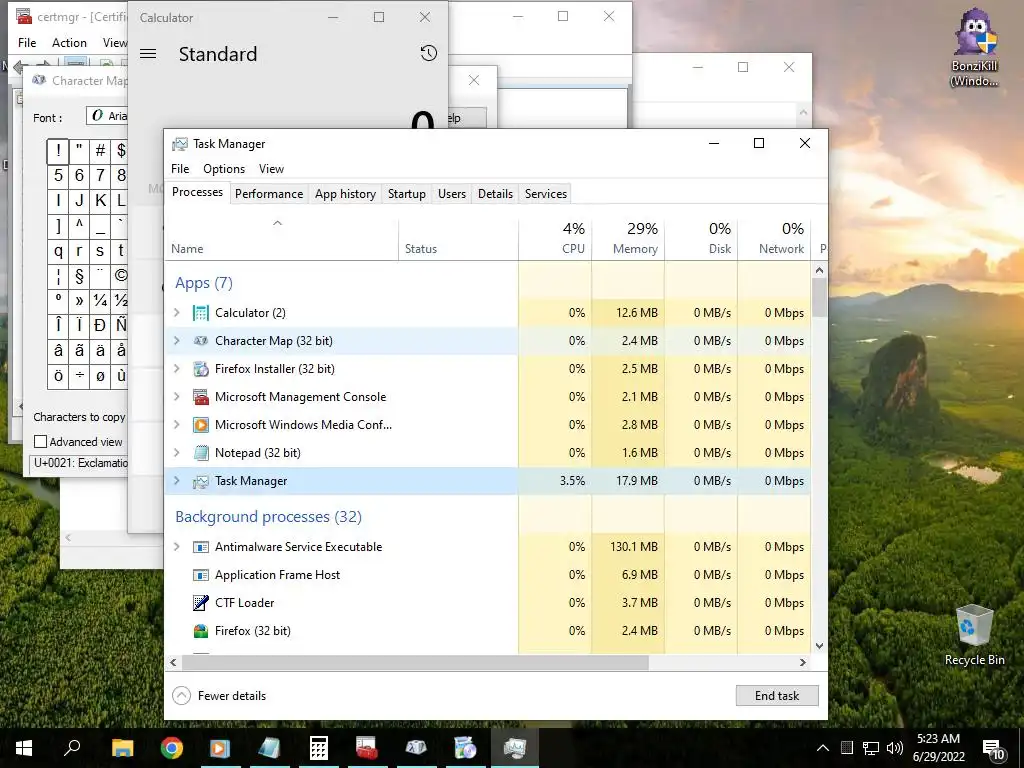Screen dimensions: 1024x768
Task: Collapse Task Manager with Fewer details
Action: point(219,696)
